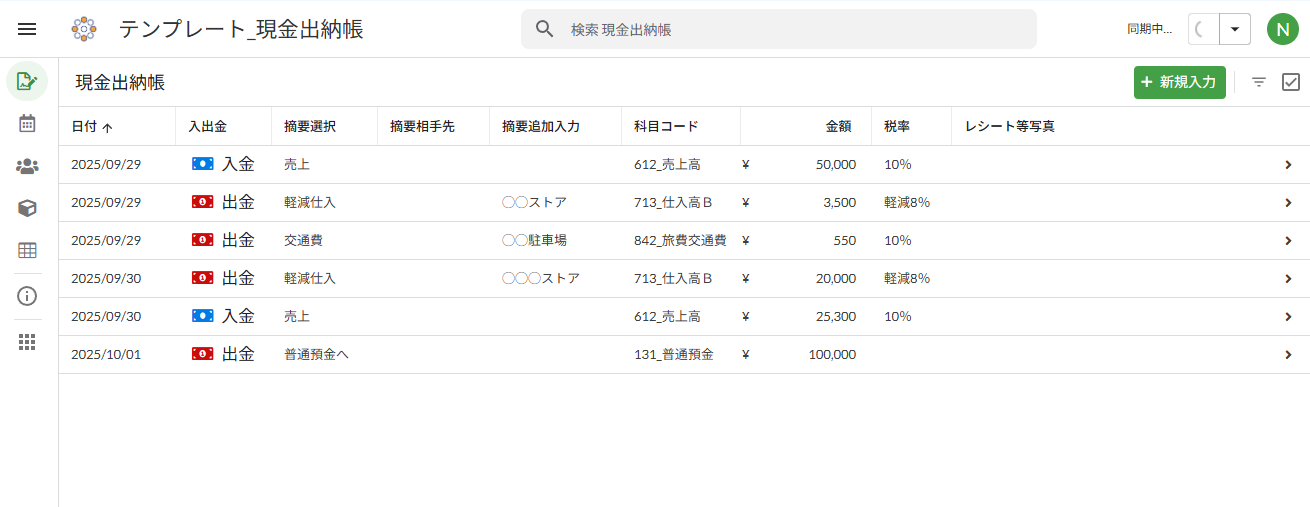Sort by the 金額 column header
Image resolution: width=1310 pixels, height=507 pixels.
[838, 127]
